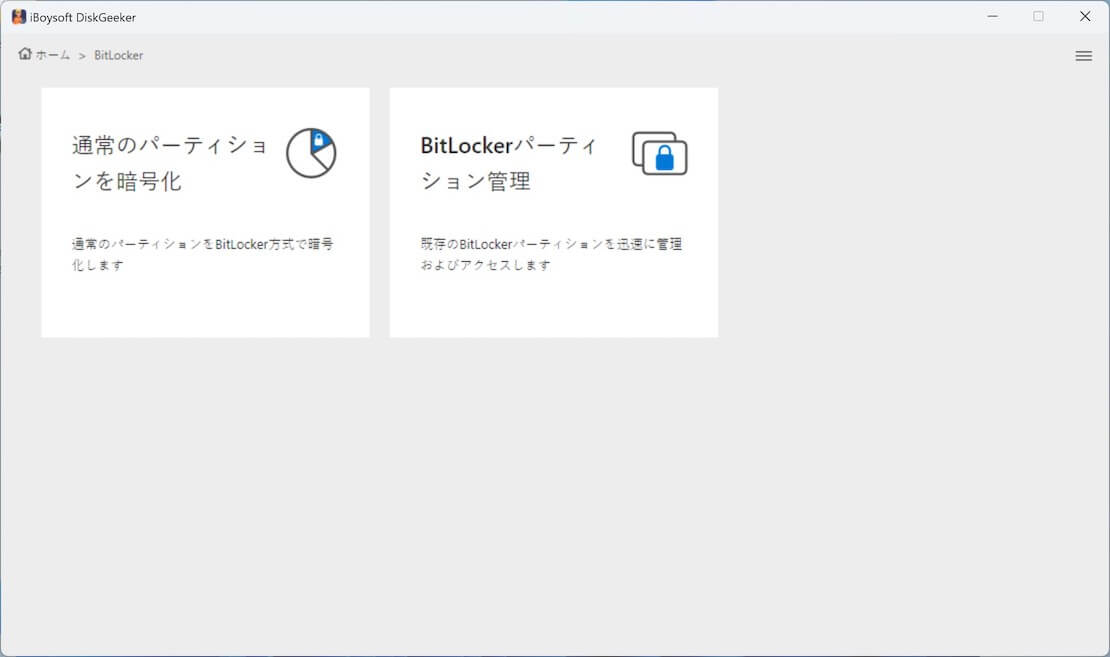The image size is (1110, 657).
Task: Open BitLockerパーティション管理 card title
Action: point(508,163)
